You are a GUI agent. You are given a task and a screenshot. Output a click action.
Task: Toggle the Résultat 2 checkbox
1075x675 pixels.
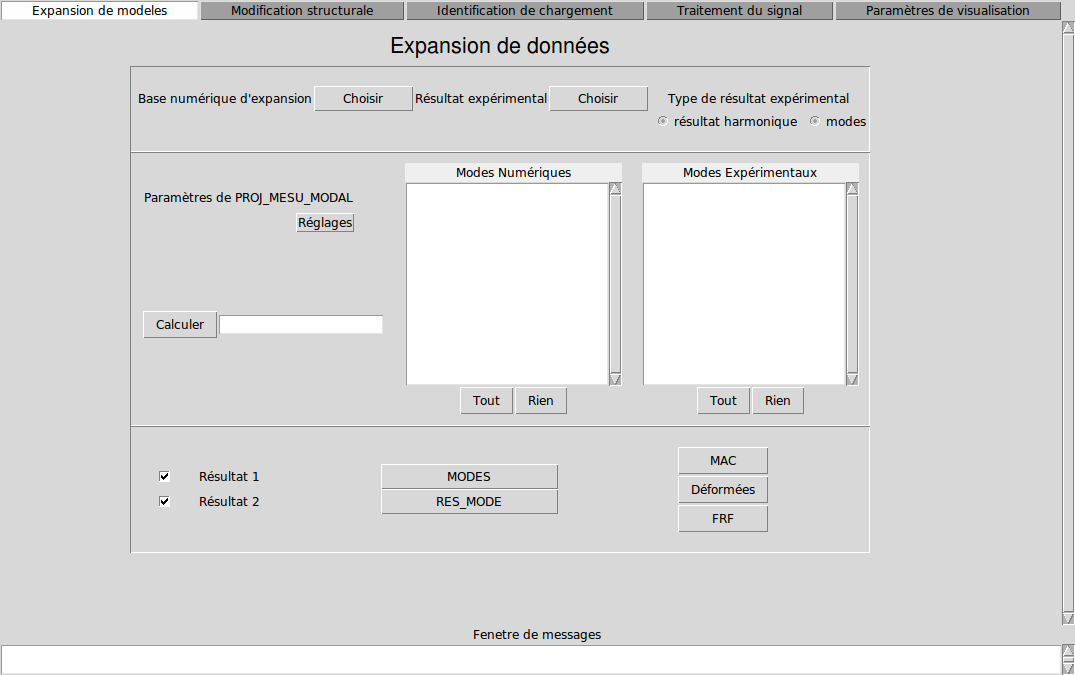point(165,502)
